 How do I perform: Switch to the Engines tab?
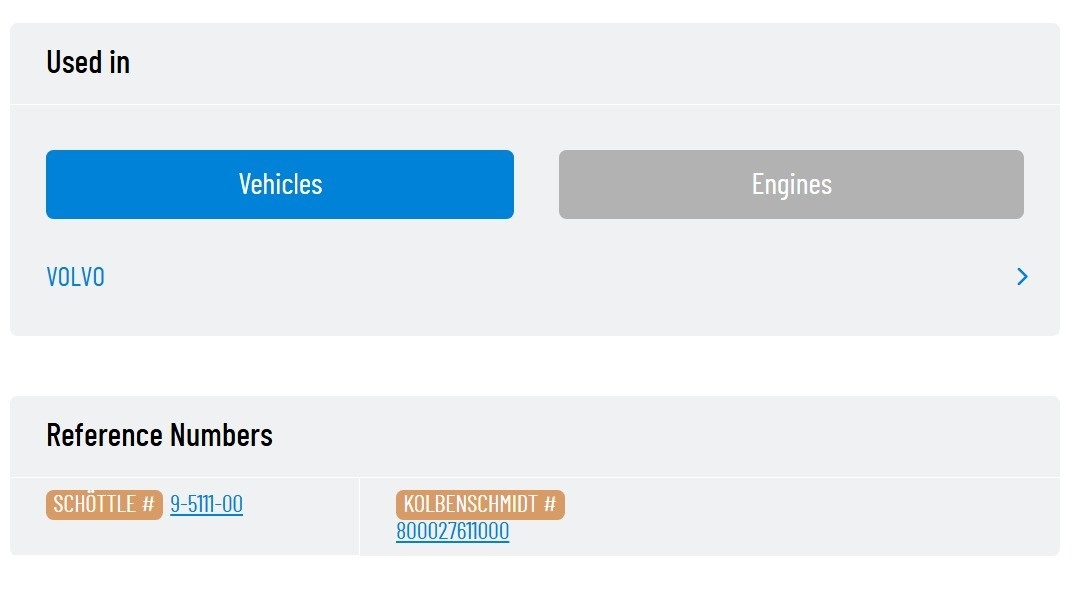tap(791, 185)
